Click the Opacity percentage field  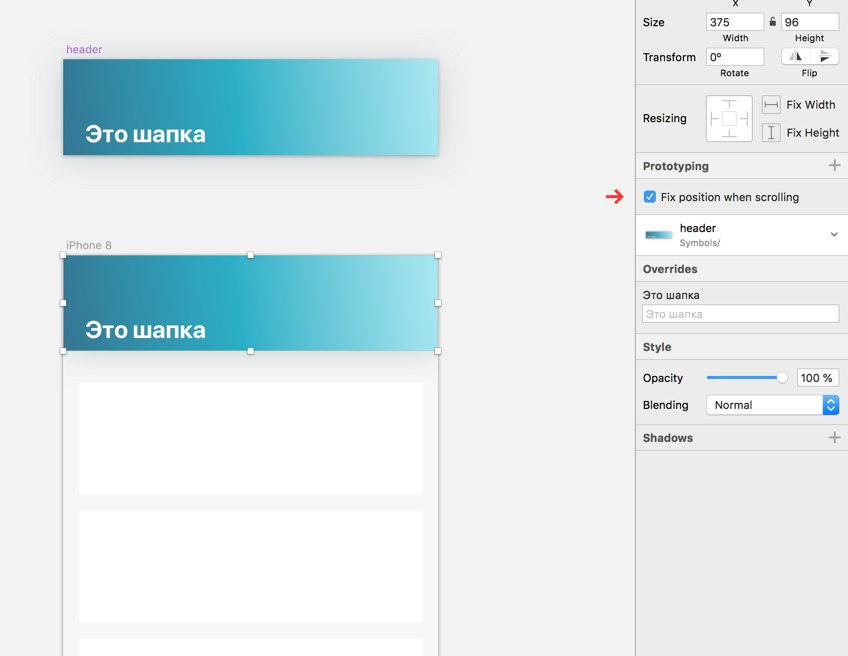click(818, 377)
